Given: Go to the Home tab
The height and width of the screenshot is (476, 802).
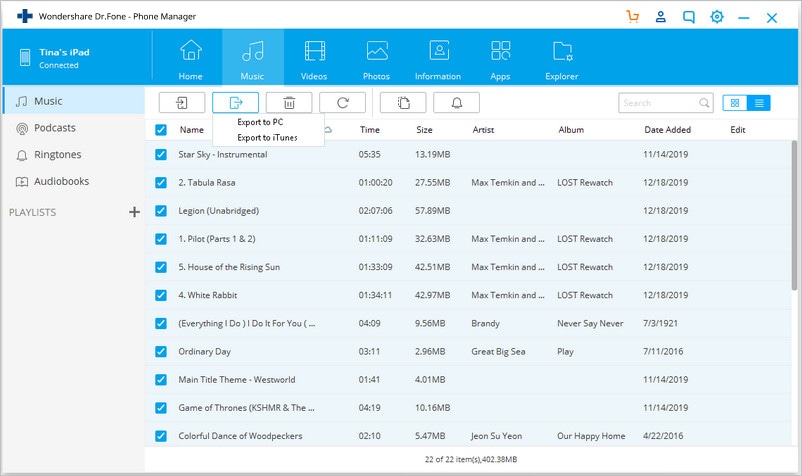Looking at the screenshot, I should (x=190, y=59).
